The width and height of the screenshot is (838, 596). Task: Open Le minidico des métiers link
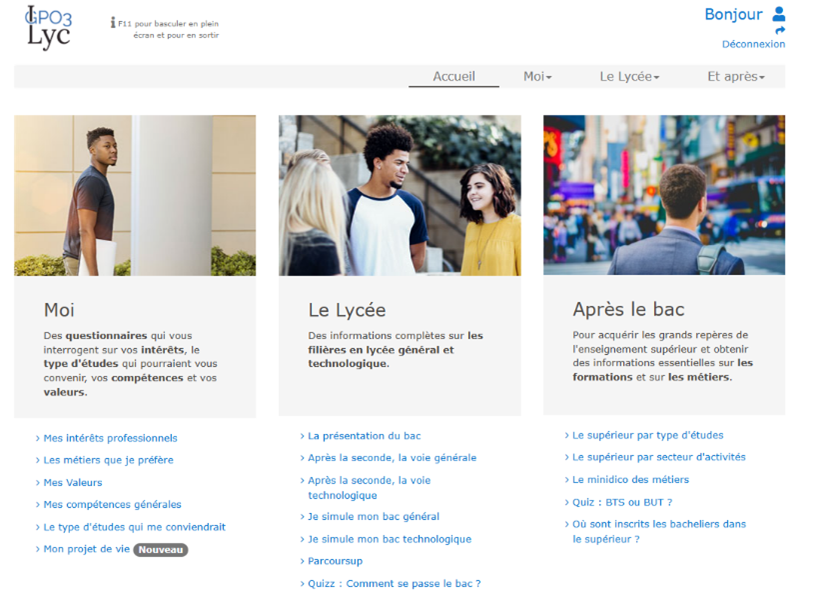pyautogui.click(x=630, y=479)
